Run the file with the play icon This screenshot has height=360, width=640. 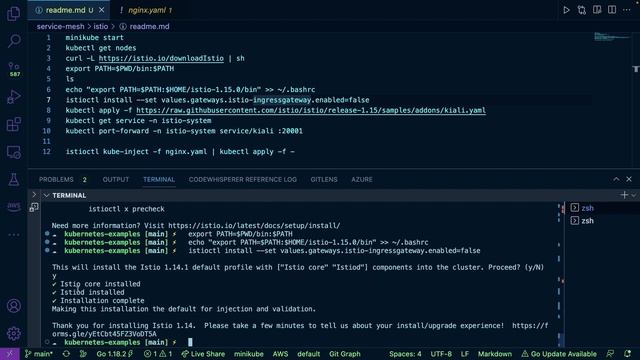click(566, 10)
